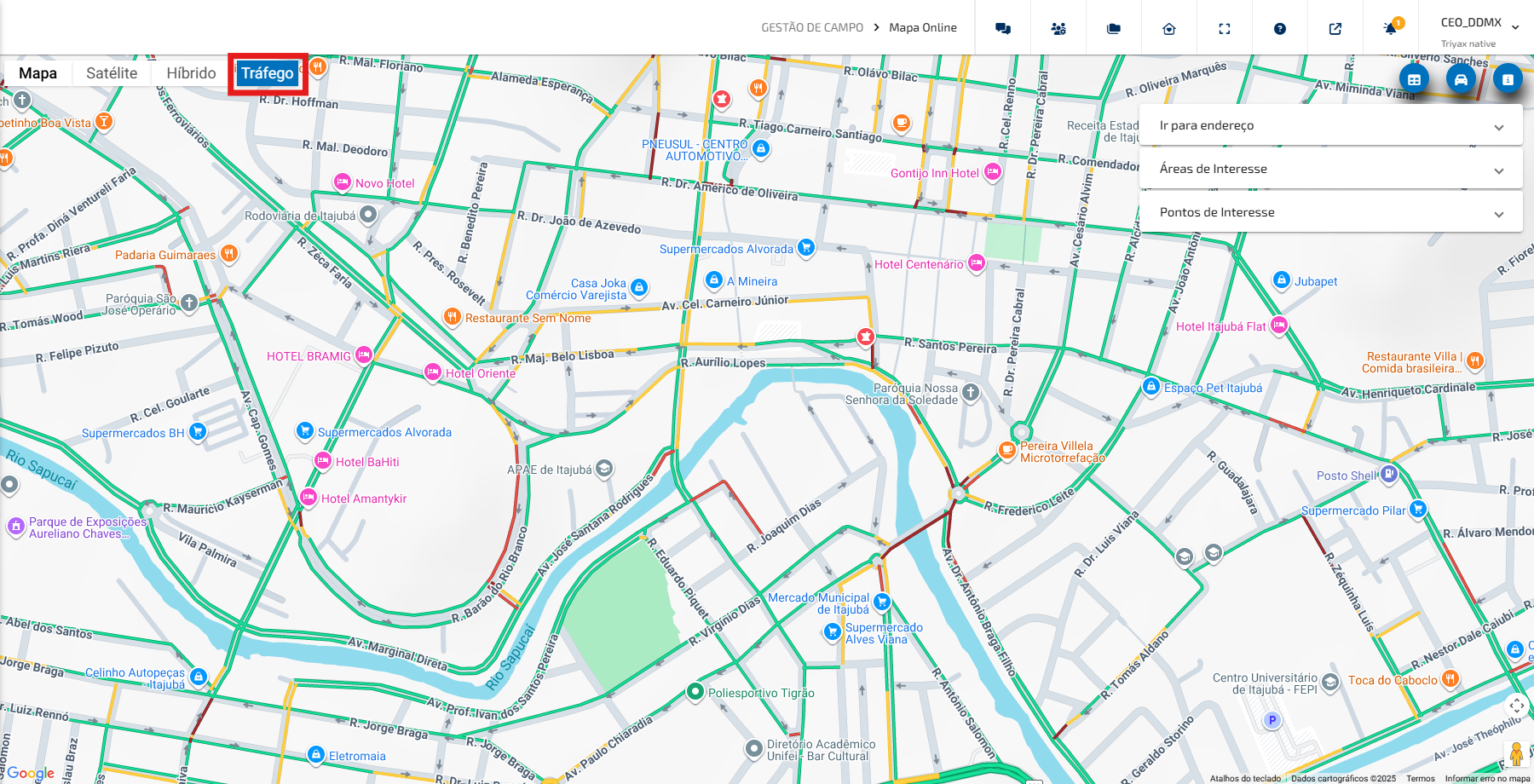Click the Street View pegman
The height and width of the screenshot is (784, 1534).
coord(1516,754)
